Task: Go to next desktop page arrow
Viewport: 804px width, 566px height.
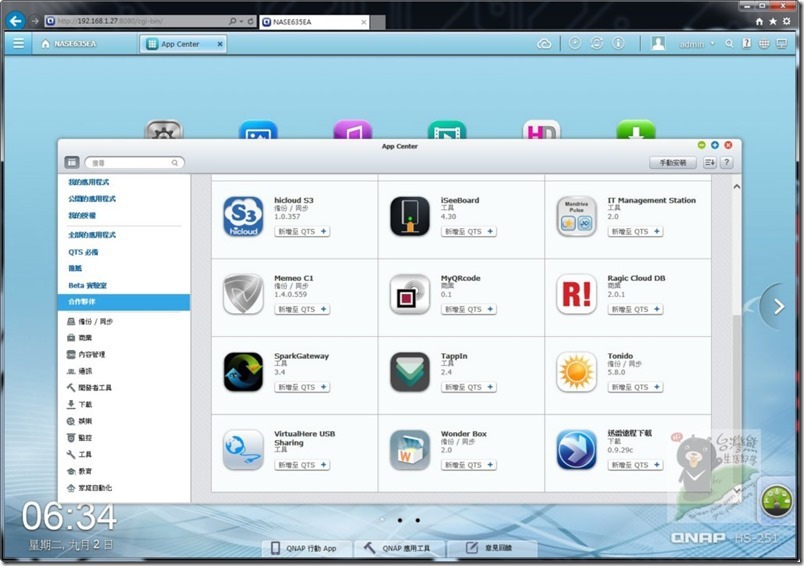Action: tap(779, 307)
